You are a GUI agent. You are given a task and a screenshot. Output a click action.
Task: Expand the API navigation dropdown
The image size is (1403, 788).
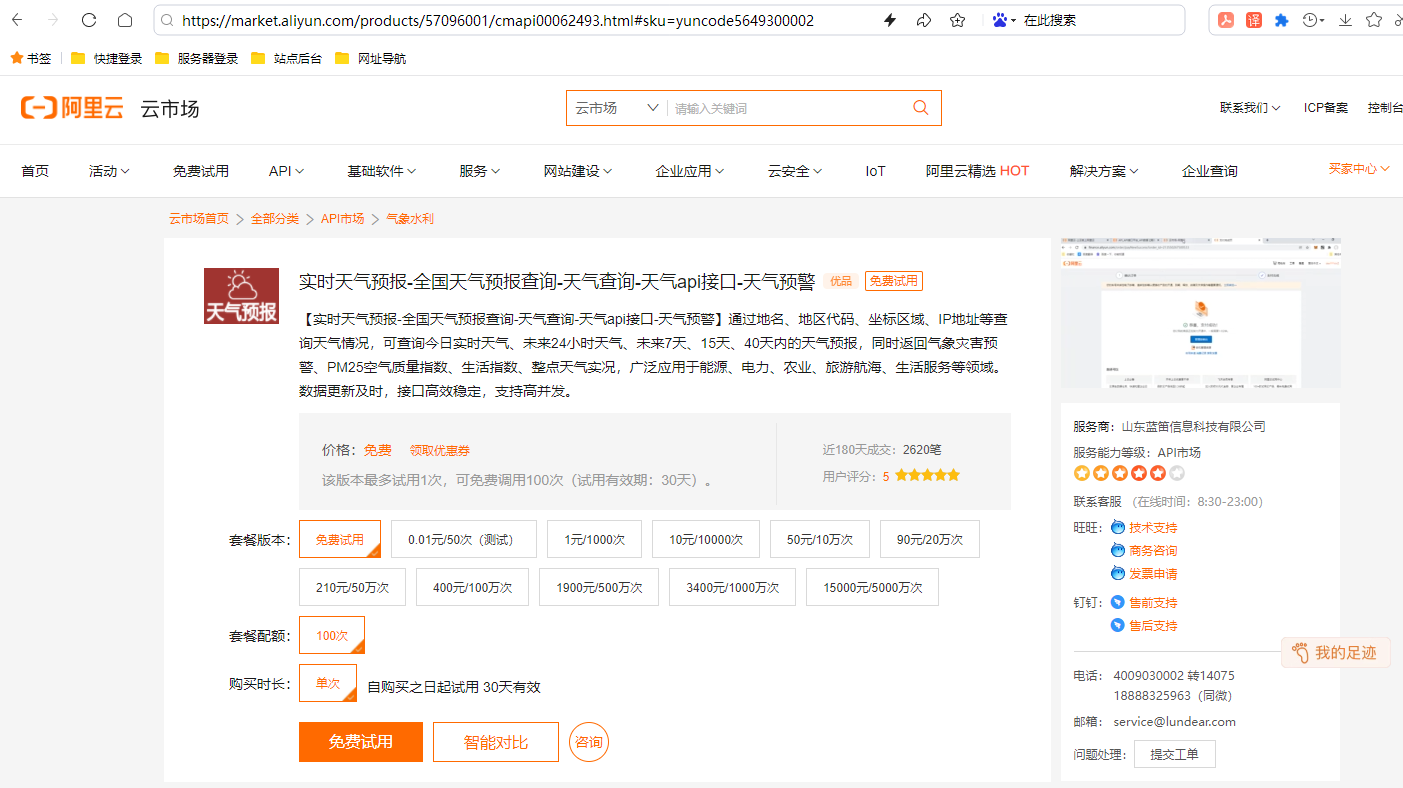pos(286,171)
